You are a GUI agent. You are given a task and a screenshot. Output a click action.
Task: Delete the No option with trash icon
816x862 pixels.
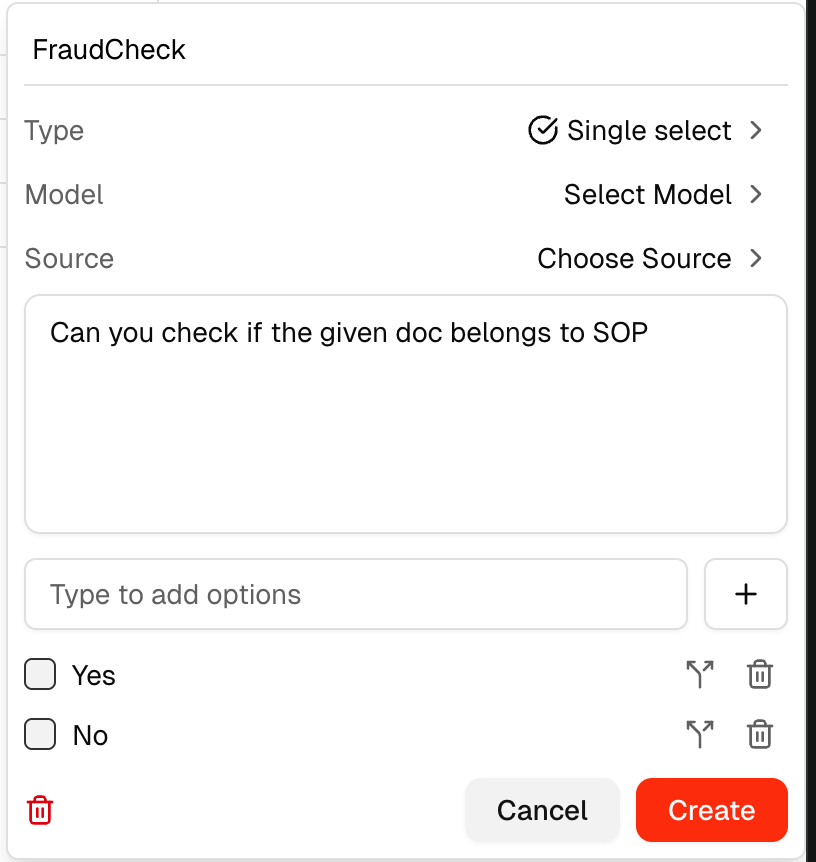click(x=760, y=735)
